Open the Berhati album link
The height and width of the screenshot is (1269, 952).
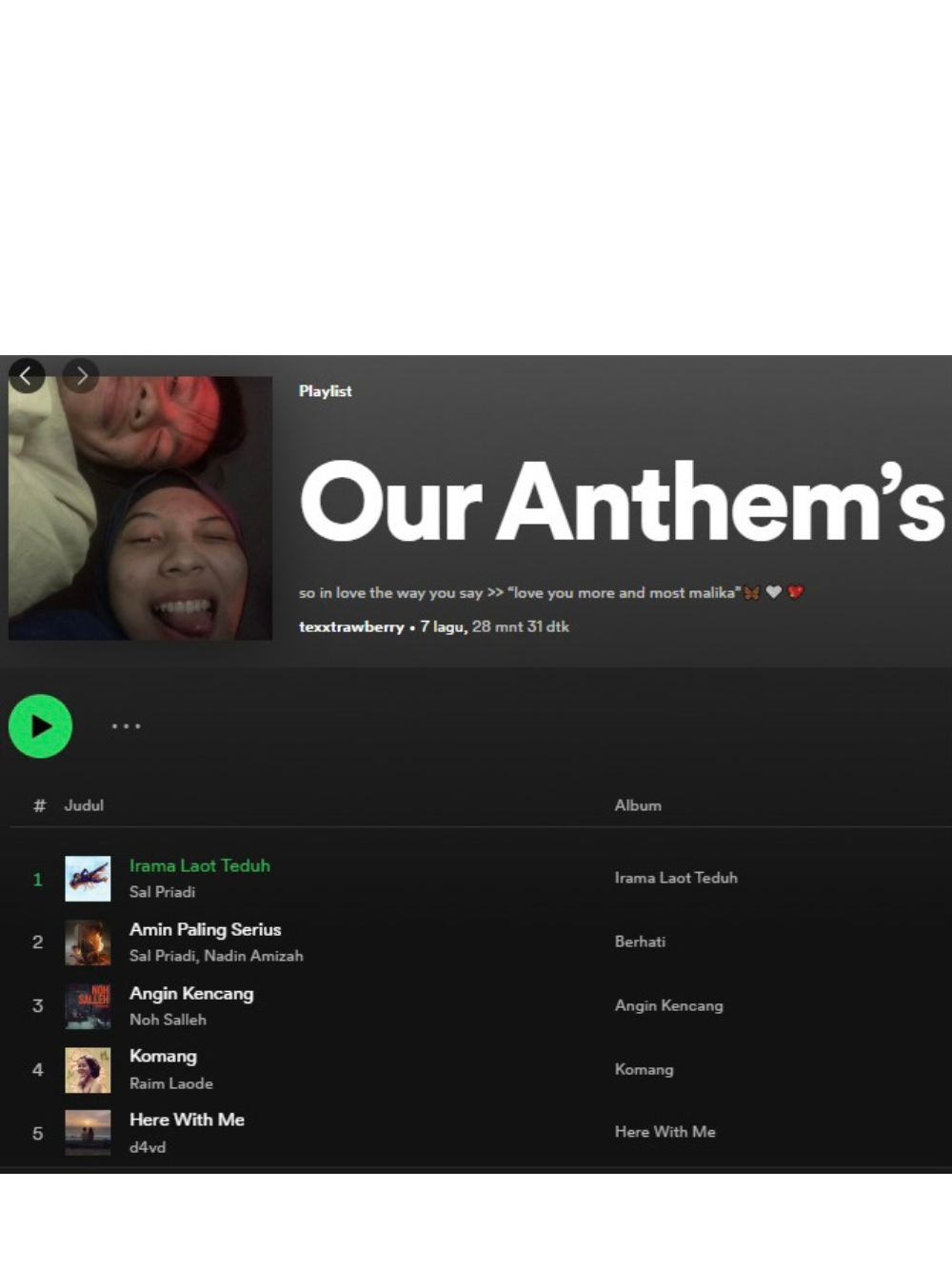pyautogui.click(x=640, y=942)
